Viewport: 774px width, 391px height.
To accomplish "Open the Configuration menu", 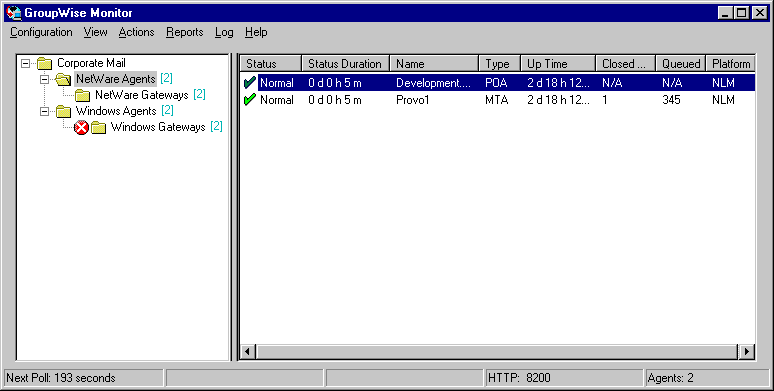I will (x=41, y=32).
